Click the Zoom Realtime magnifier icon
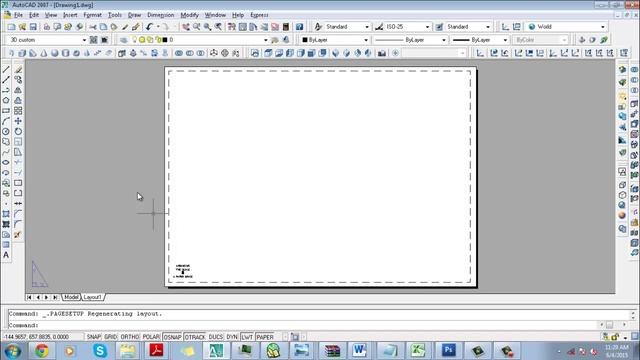This screenshot has height=360, width=640. click(x=196, y=27)
